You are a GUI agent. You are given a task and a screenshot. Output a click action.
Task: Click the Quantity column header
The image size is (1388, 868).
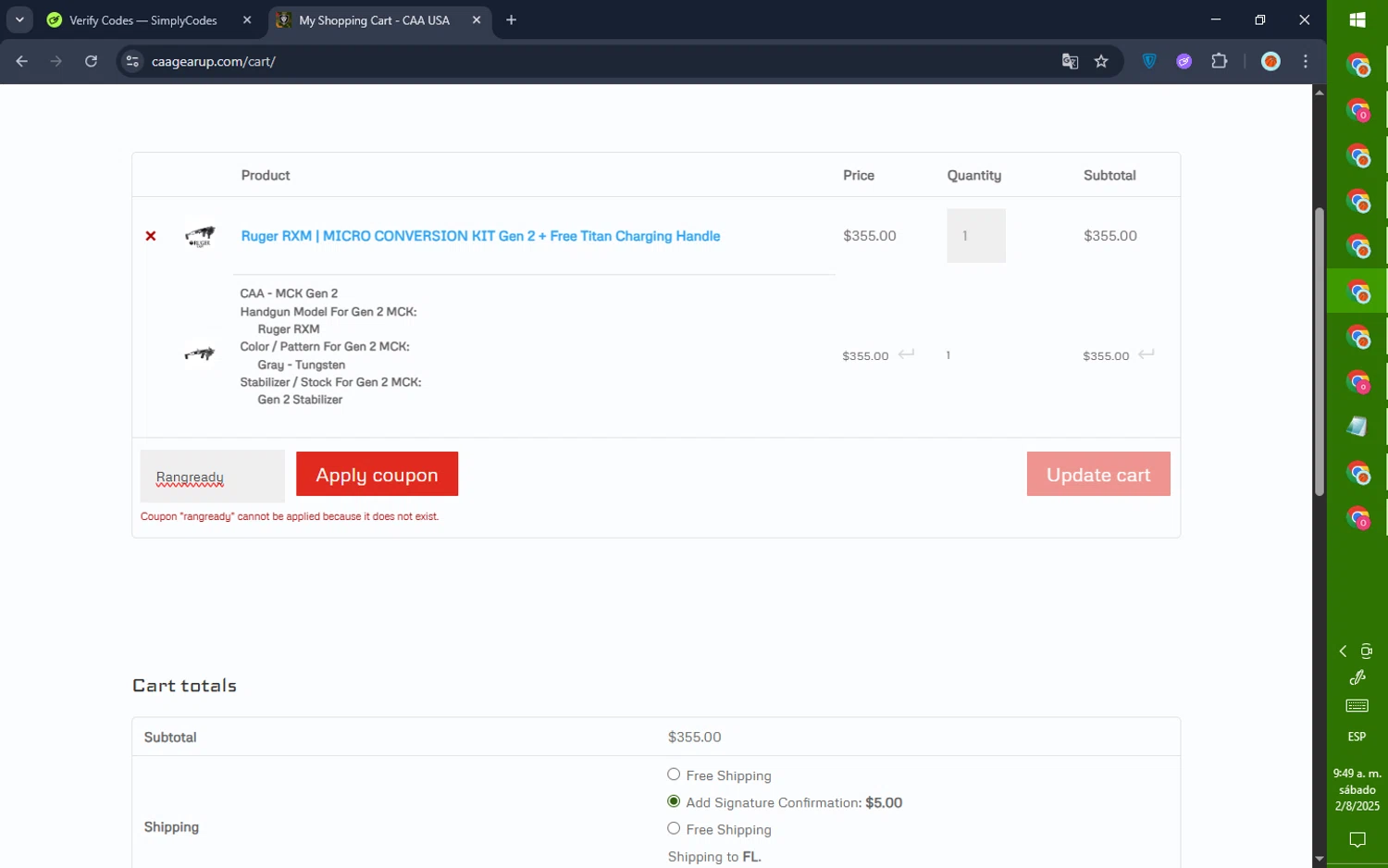(974, 175)
